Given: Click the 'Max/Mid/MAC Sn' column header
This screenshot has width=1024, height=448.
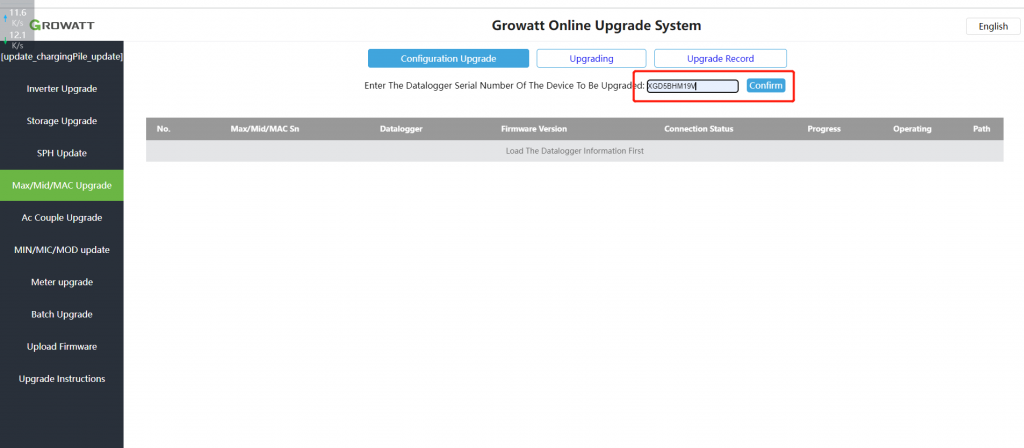Looking at the screenshot, I should (264, 129).
